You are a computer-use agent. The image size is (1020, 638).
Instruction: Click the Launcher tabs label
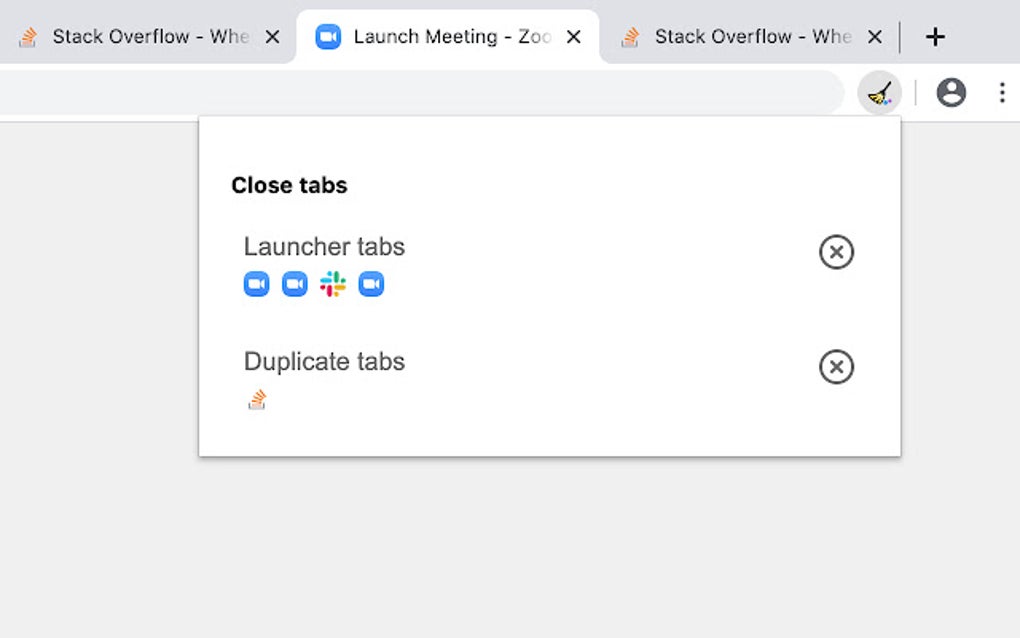click(324, 247)
